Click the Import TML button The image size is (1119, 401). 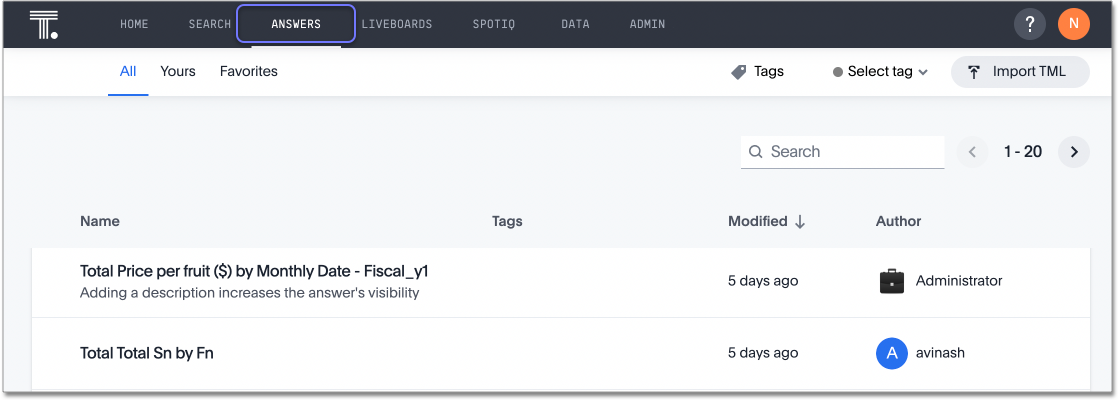tap(1019, 72)
